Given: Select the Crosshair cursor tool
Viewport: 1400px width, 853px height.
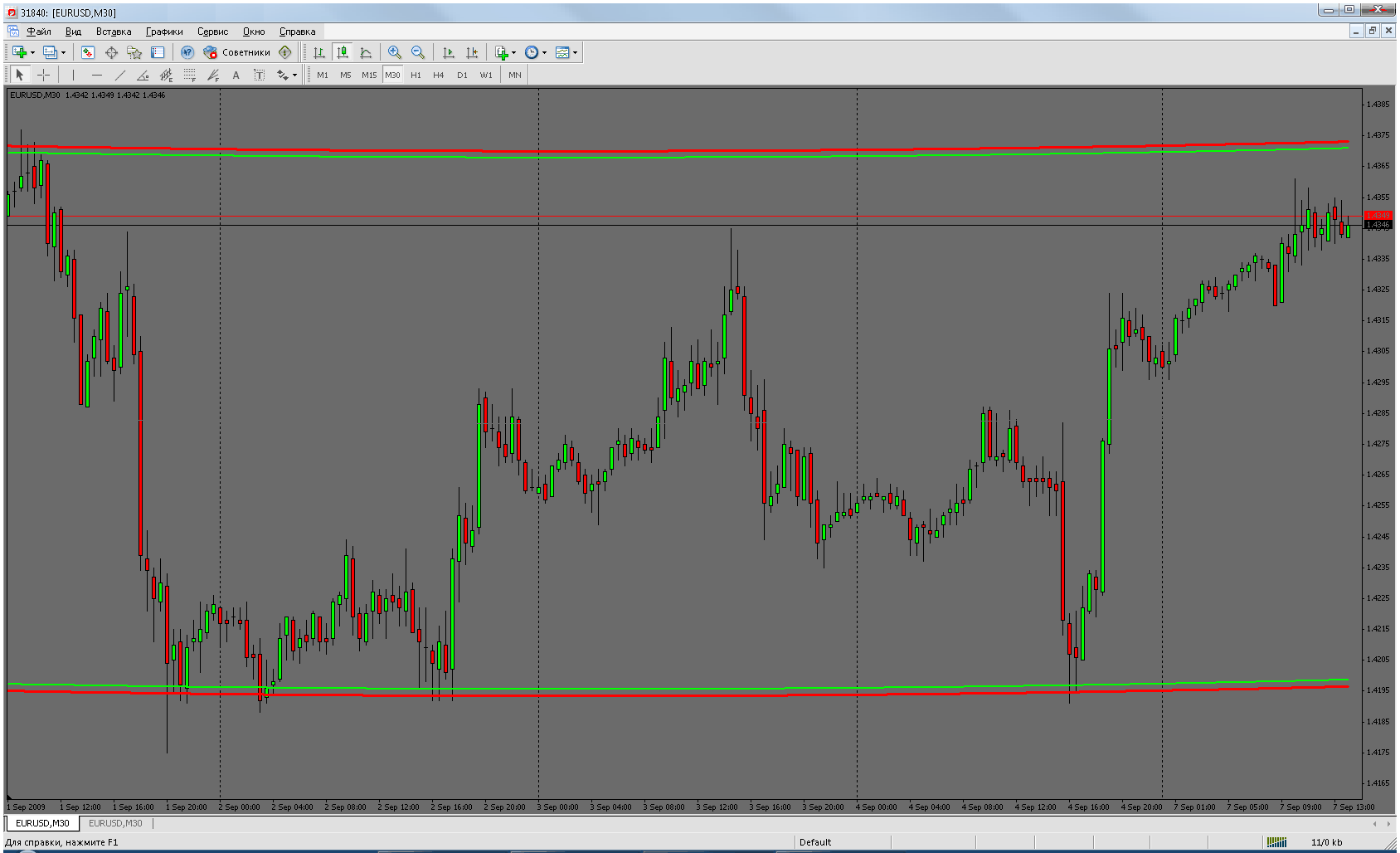Looking at the screenshot, I should (x=44, y=75).
